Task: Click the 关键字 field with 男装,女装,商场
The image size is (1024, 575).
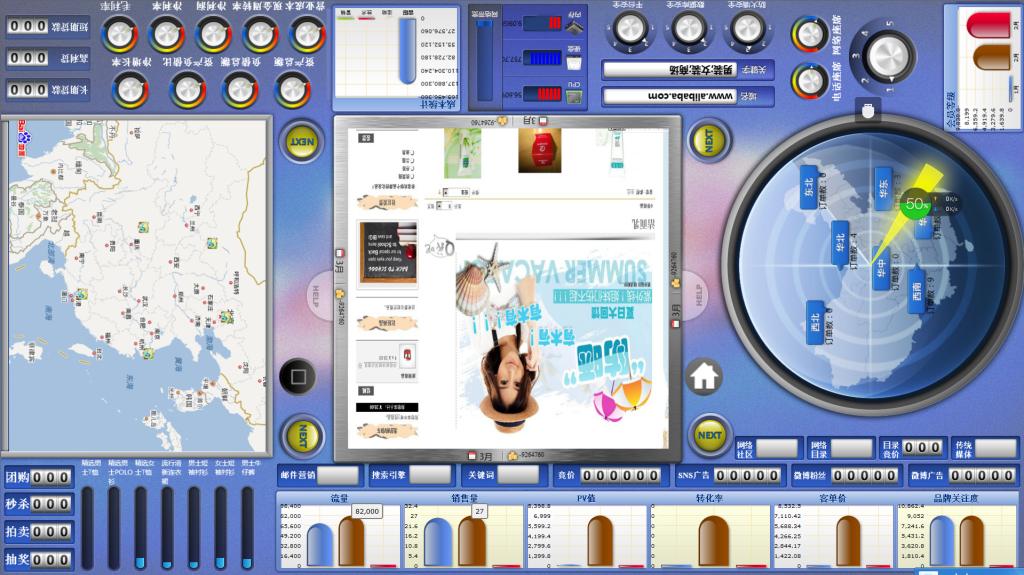Action: click(x=671, y=69)
